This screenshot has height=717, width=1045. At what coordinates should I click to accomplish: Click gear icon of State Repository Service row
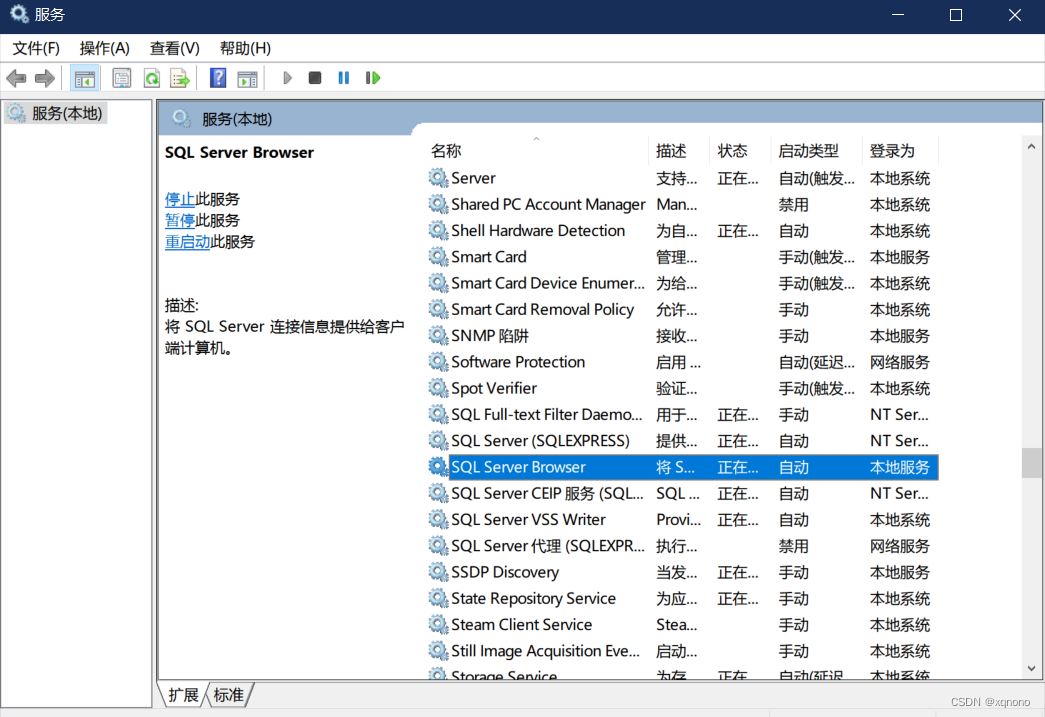[x=438, y=598]
